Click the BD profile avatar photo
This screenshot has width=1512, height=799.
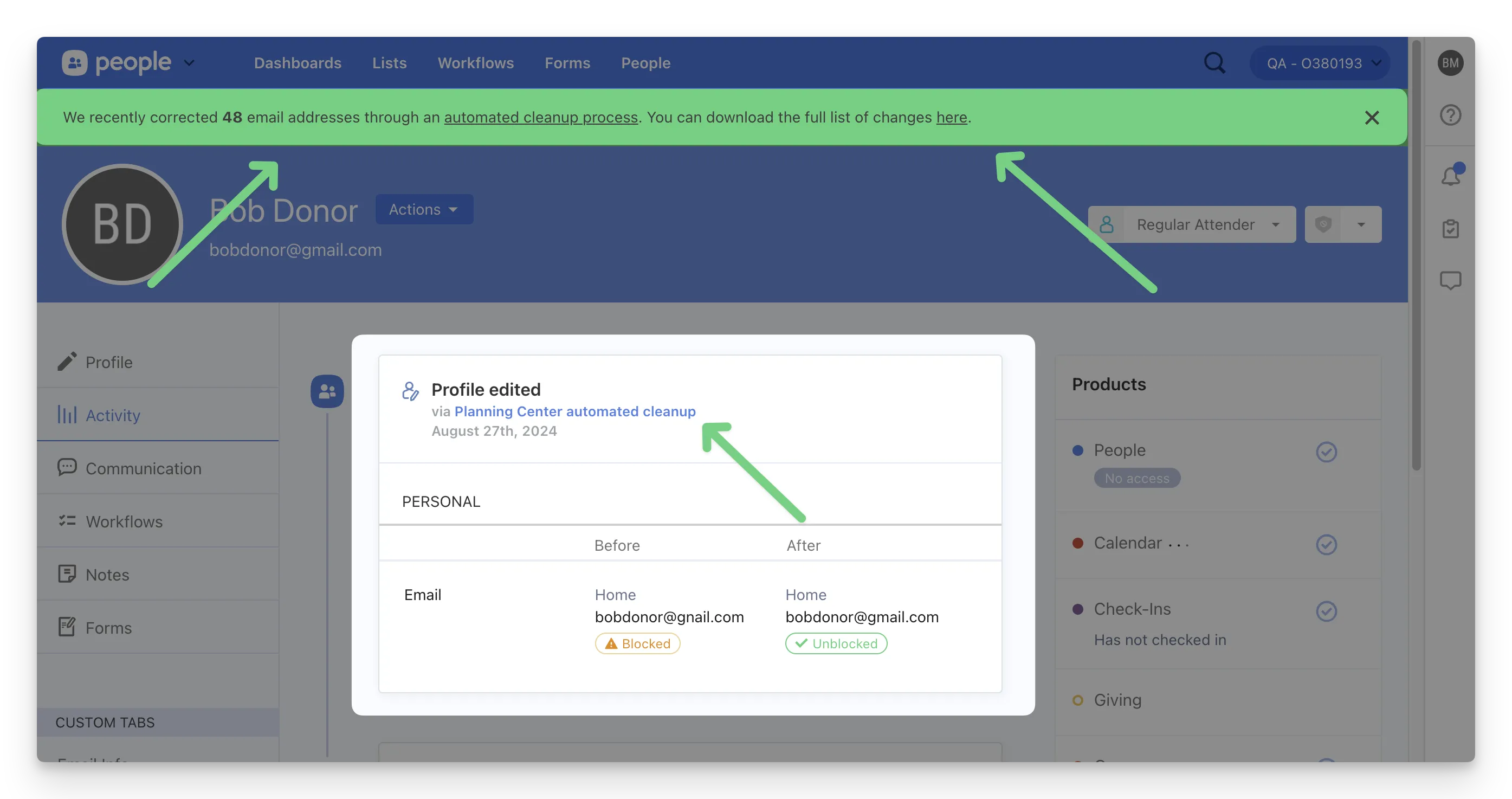(122, 225)
